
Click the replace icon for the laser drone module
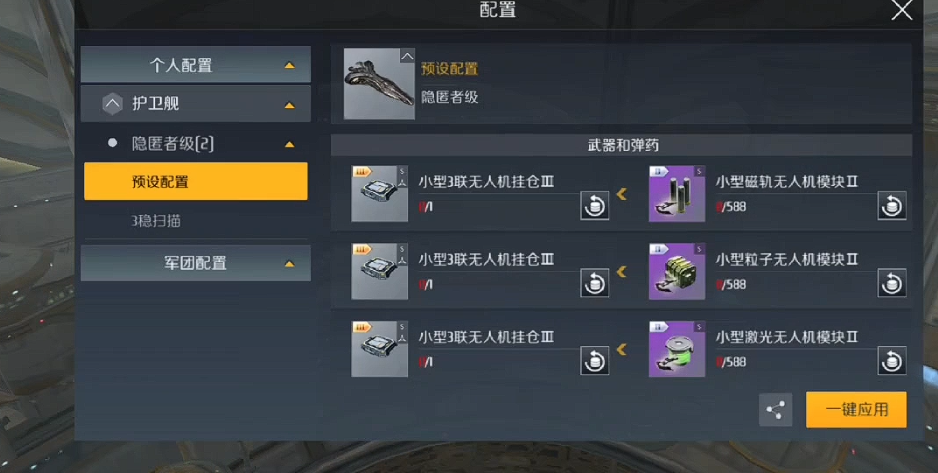pos(891,361)
